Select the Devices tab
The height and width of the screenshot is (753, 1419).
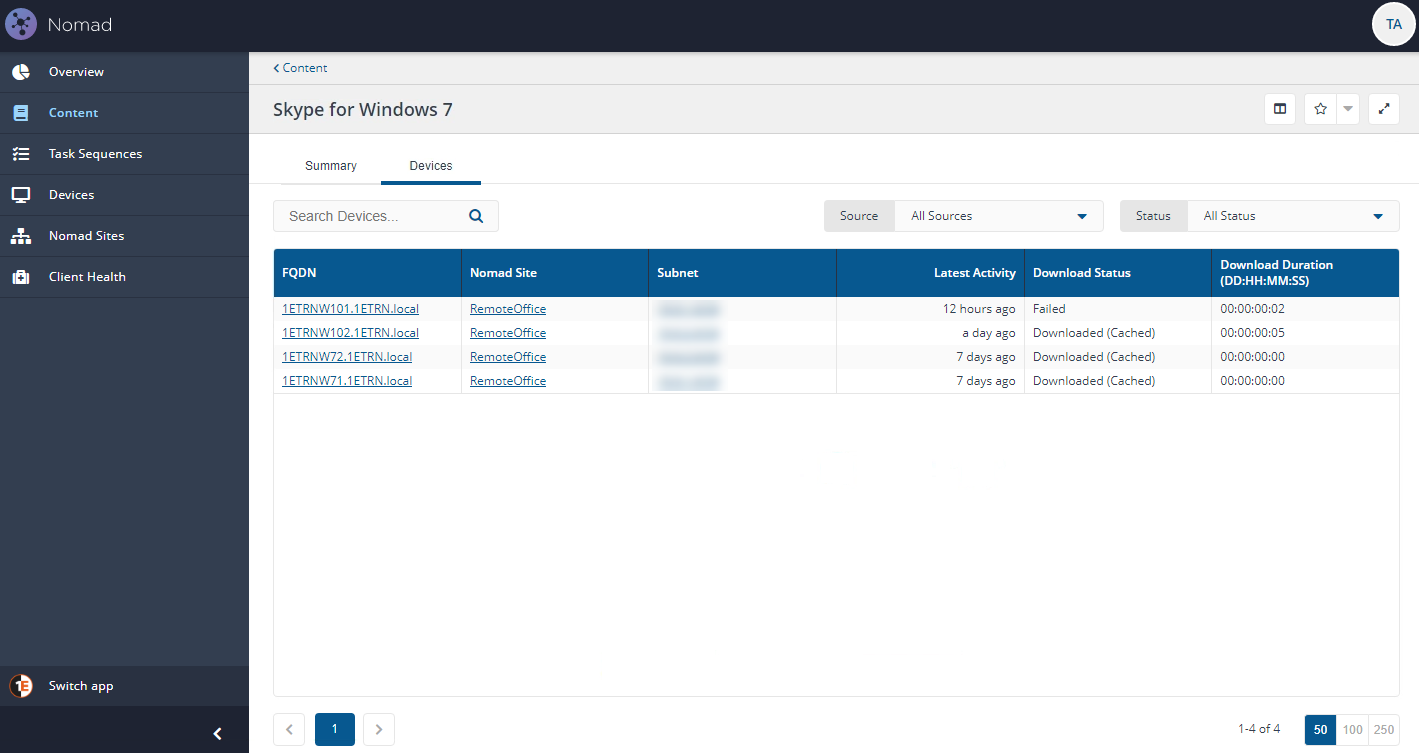[x=431, y=166]
